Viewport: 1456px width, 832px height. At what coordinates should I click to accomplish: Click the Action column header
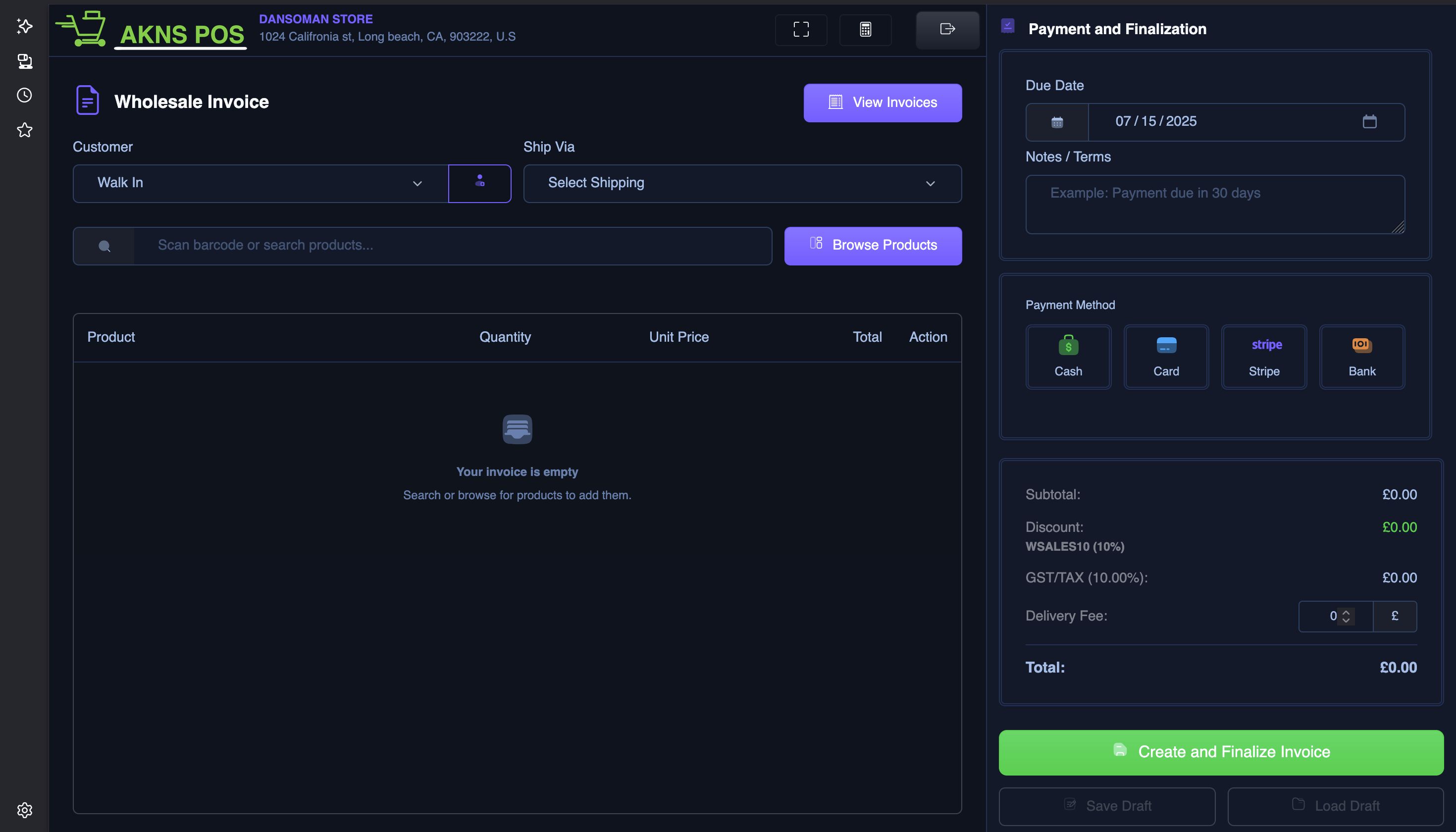(x=928, y=337)
